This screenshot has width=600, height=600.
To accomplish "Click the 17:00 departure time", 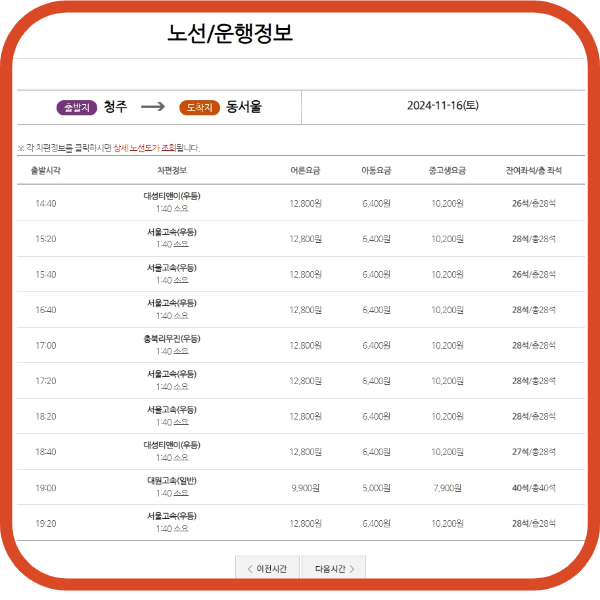I will coord(46,345).
